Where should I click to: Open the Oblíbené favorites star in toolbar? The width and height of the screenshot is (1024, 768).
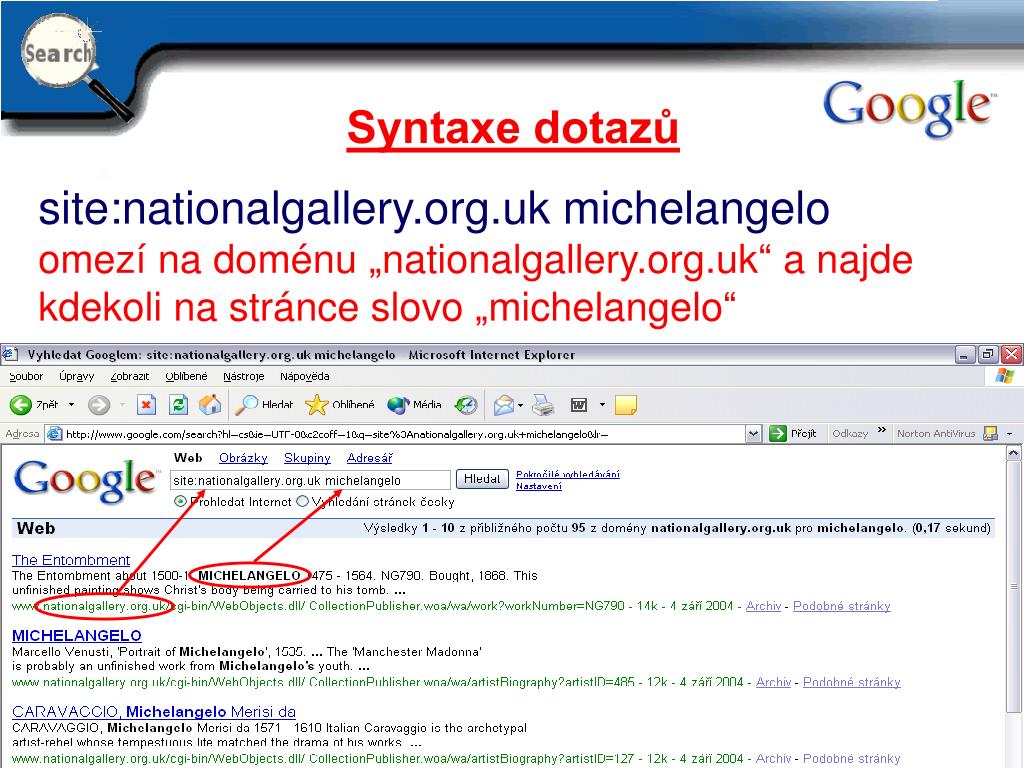click(340, 405)
